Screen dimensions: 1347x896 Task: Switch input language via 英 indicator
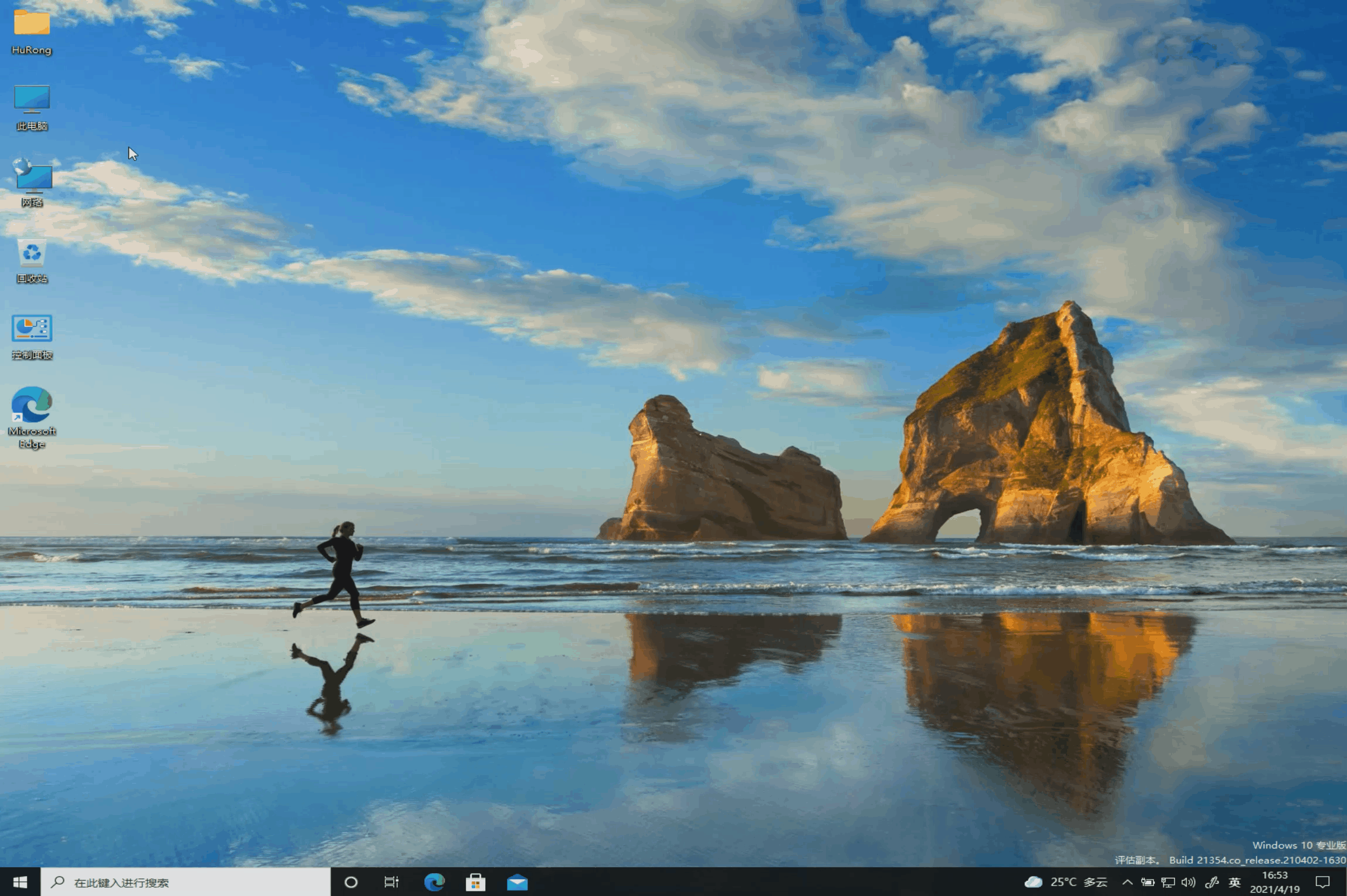tap(1234, 882)
